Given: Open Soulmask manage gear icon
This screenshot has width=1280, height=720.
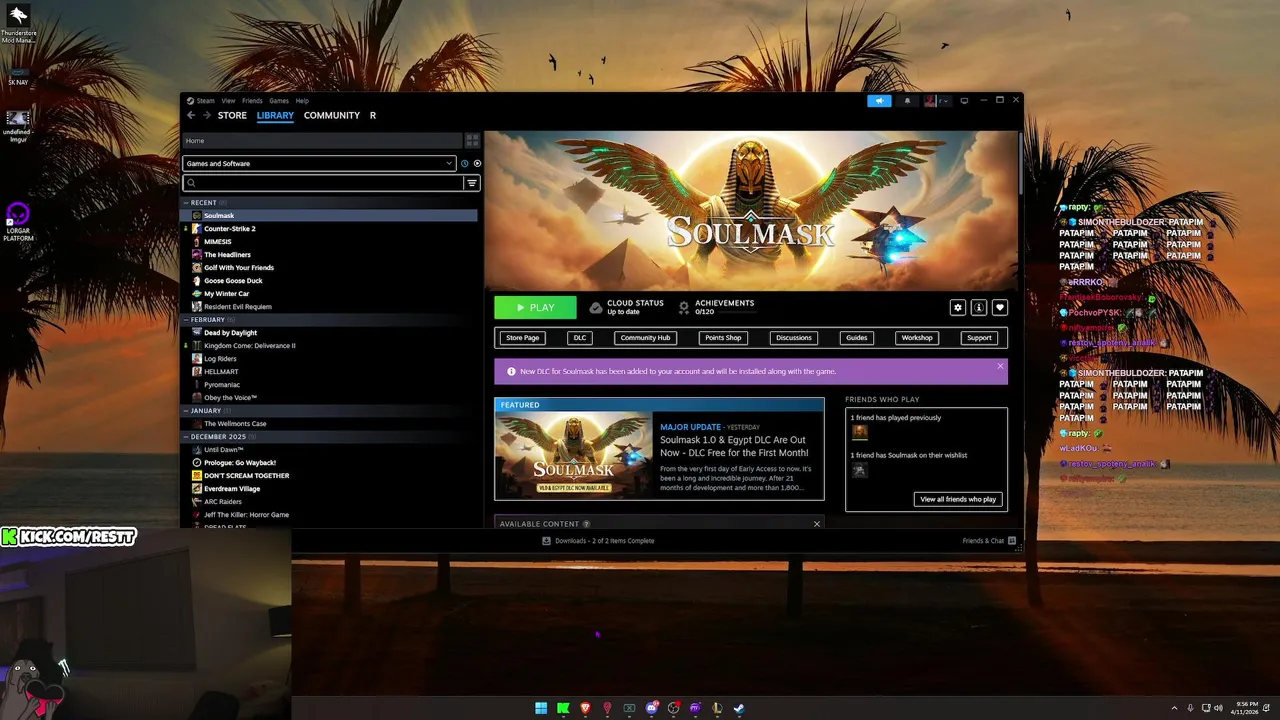Looking at the screenshot, I should click(x=958, y=308).
